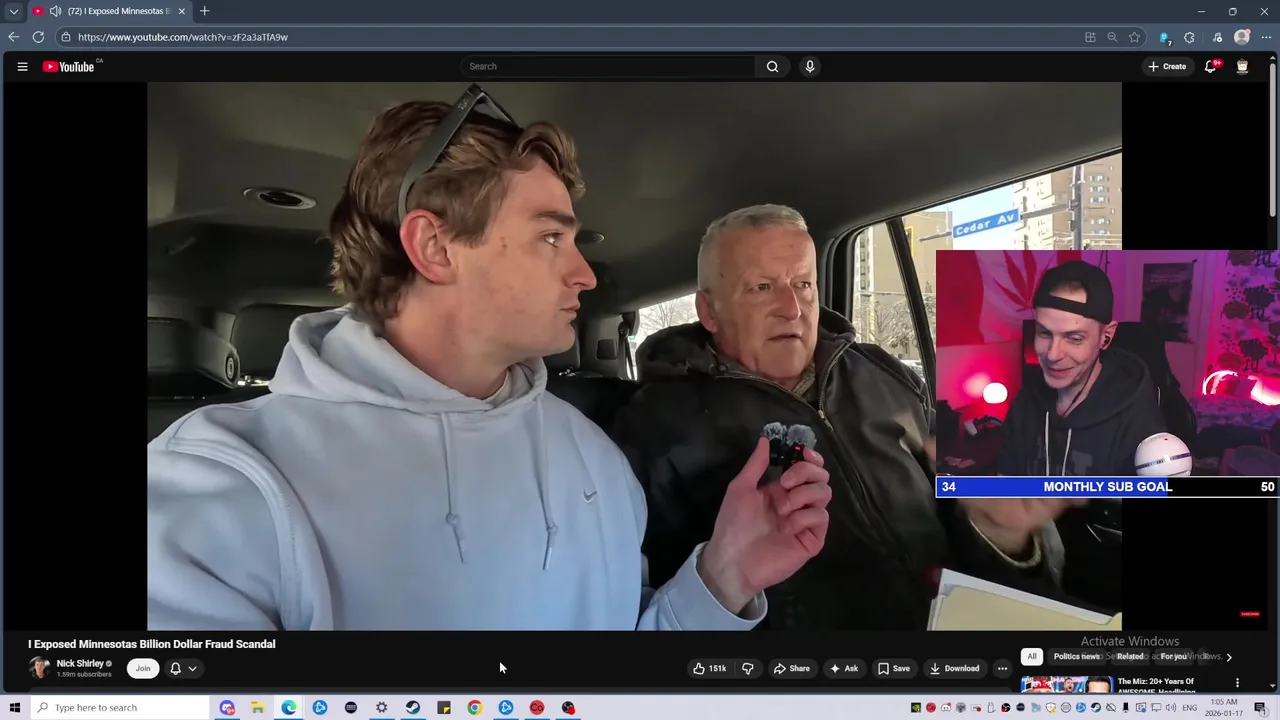Select the For you chip

[x=1174, y=657]
